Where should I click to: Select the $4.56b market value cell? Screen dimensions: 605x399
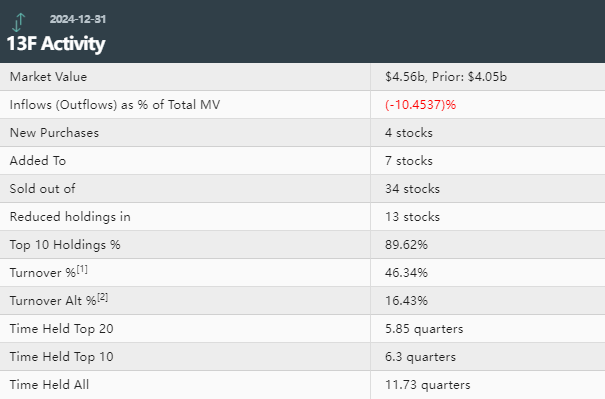click(446, 77)
